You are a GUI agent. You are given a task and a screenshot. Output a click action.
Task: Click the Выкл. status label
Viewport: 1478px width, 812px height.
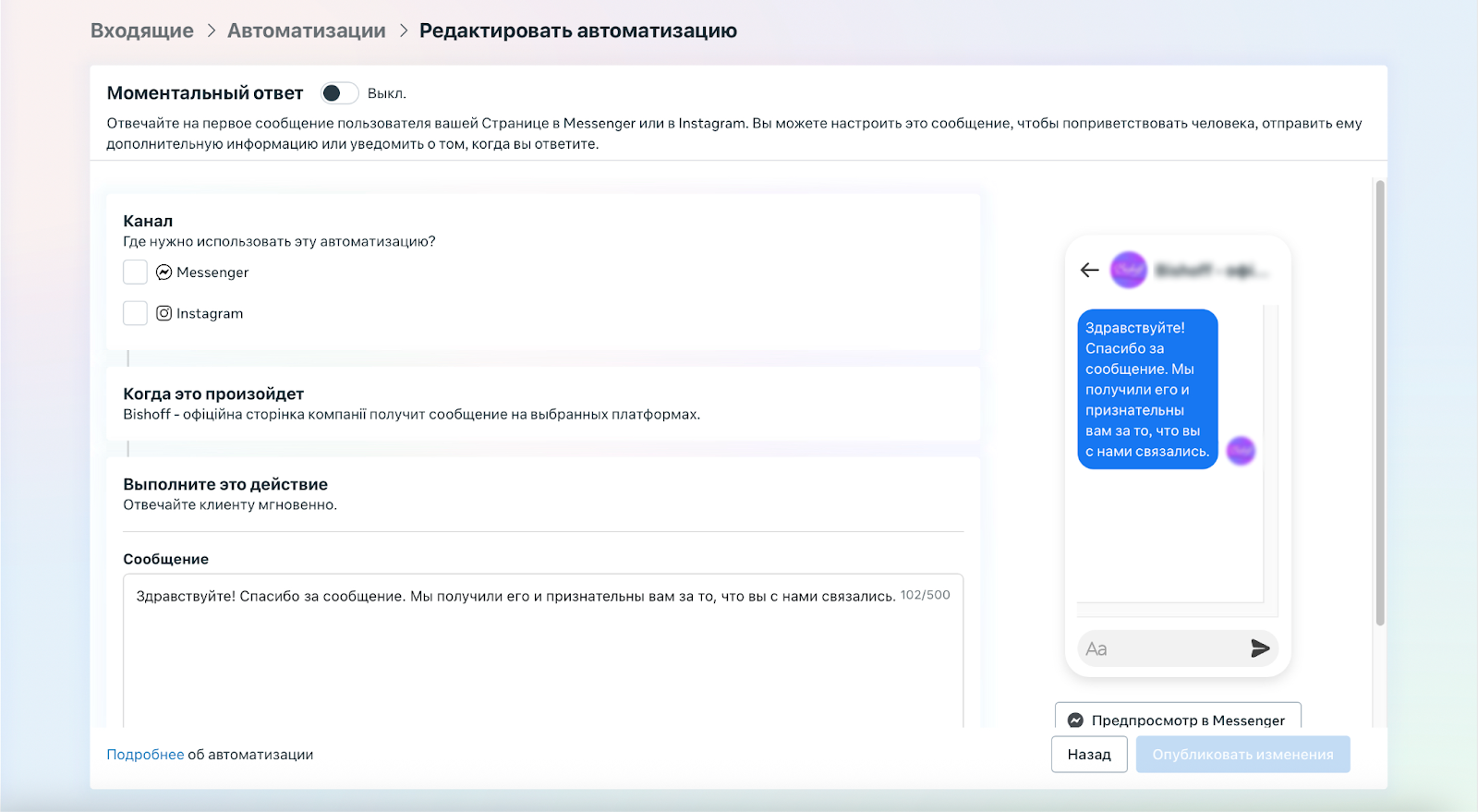pos(386,93)
